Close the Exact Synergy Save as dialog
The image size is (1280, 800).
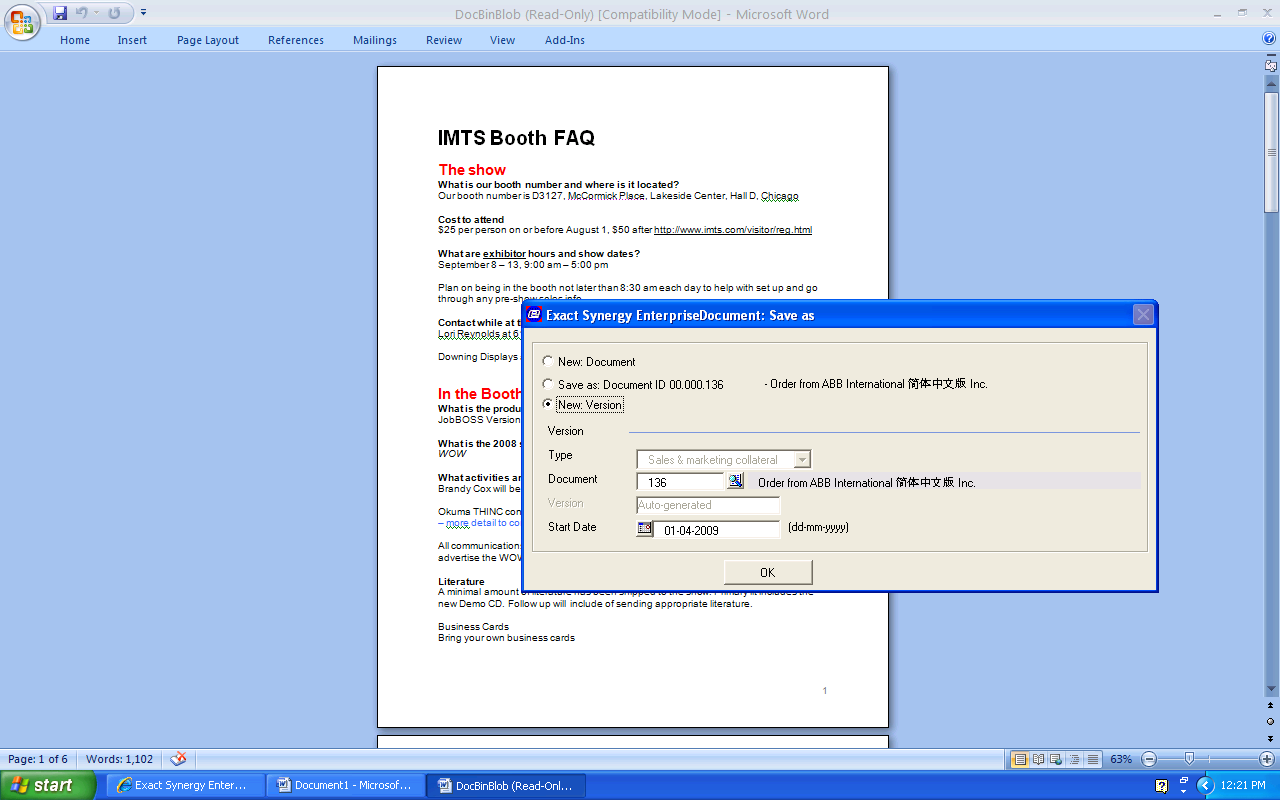pos(1143,315)
